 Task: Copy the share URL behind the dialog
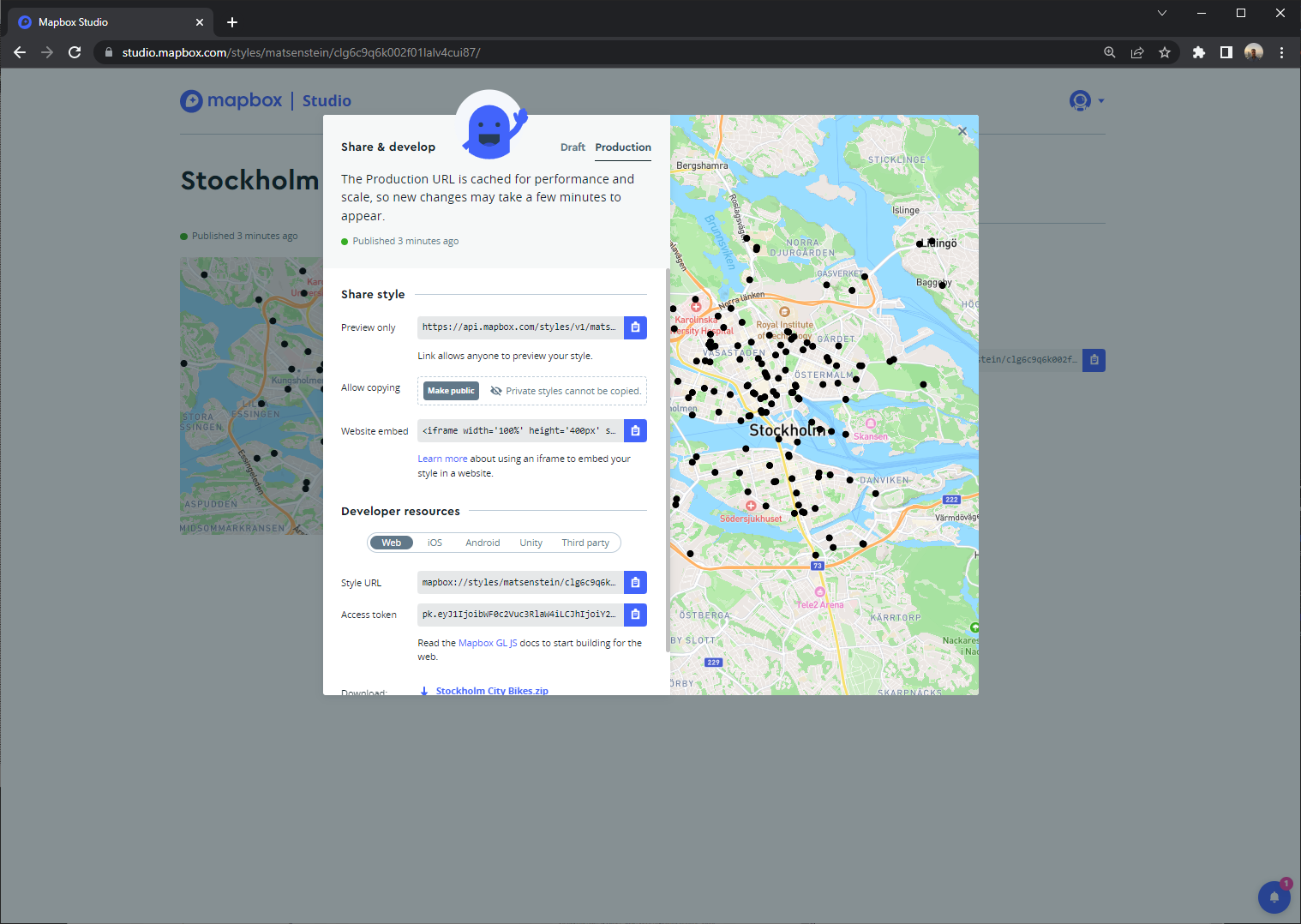coord(1094,360)
